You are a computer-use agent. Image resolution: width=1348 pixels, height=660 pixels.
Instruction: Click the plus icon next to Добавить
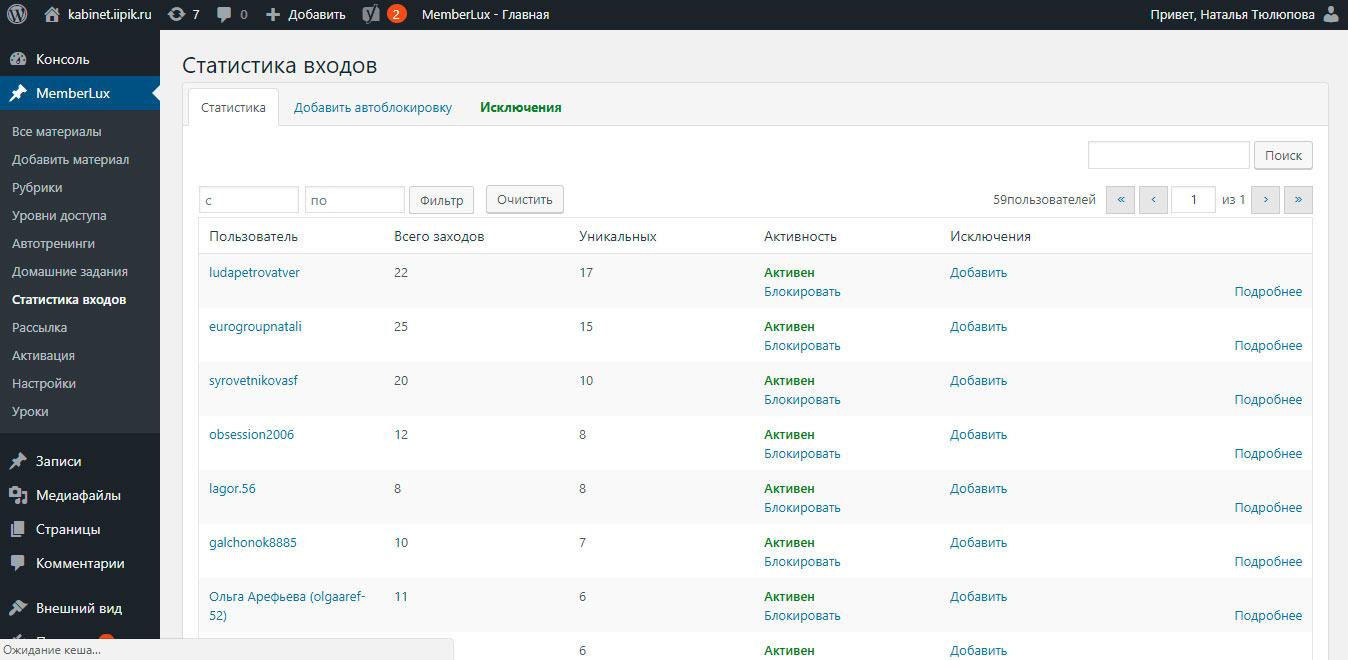pos(273,15)
